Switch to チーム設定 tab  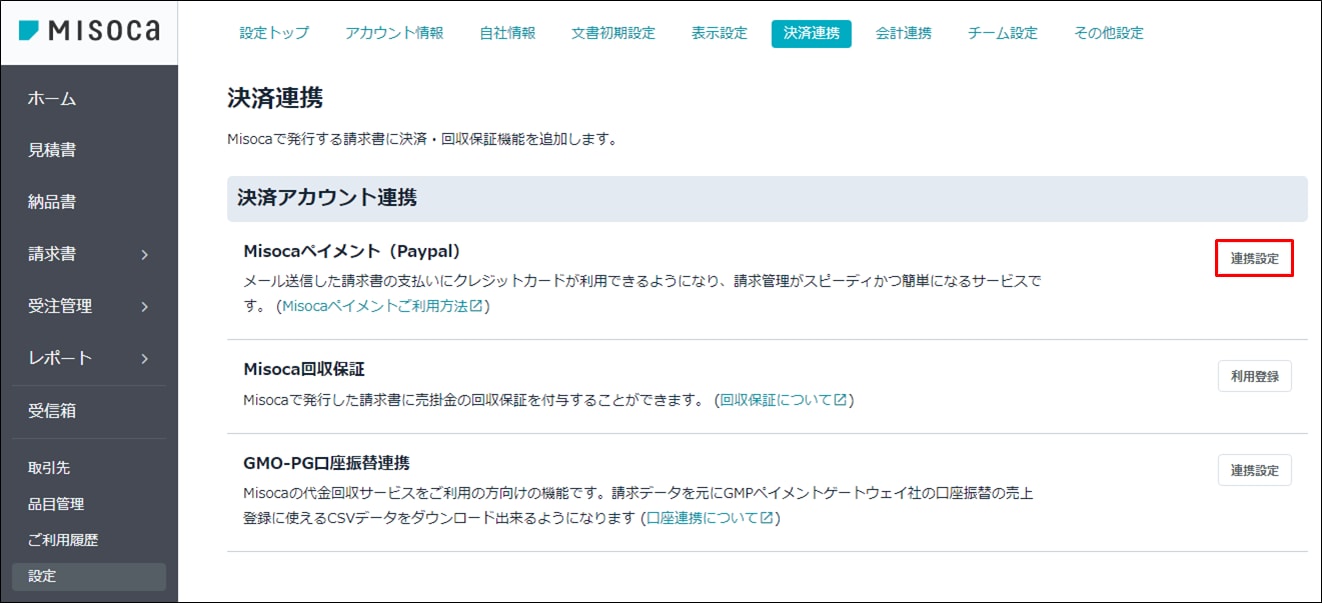(1002, 33)
